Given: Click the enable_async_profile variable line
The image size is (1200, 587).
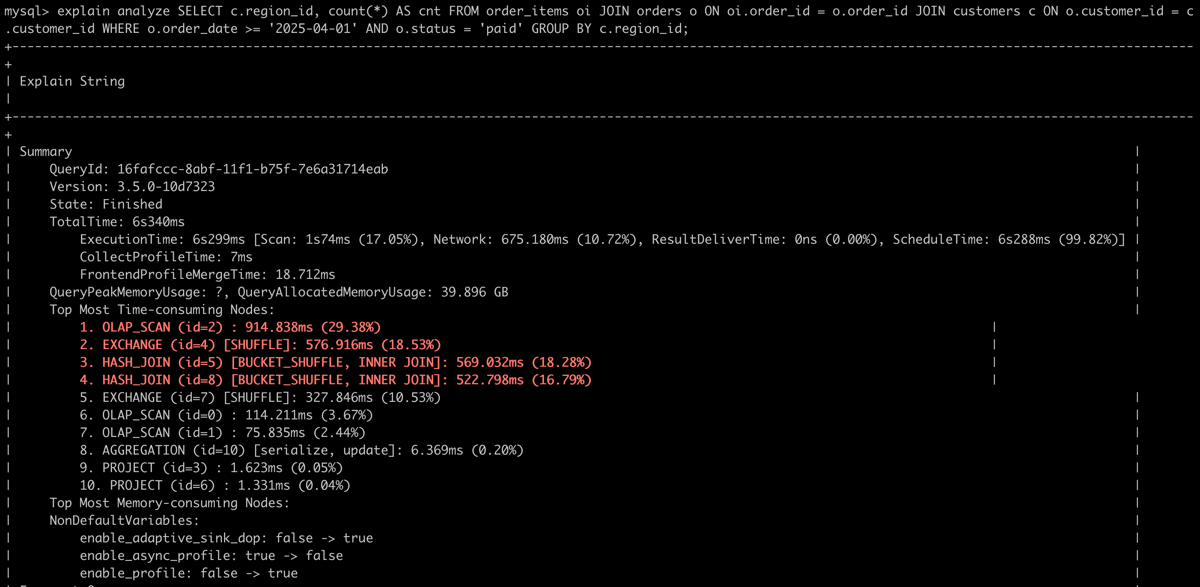Looking at the screenshot, I should (211, 555).
